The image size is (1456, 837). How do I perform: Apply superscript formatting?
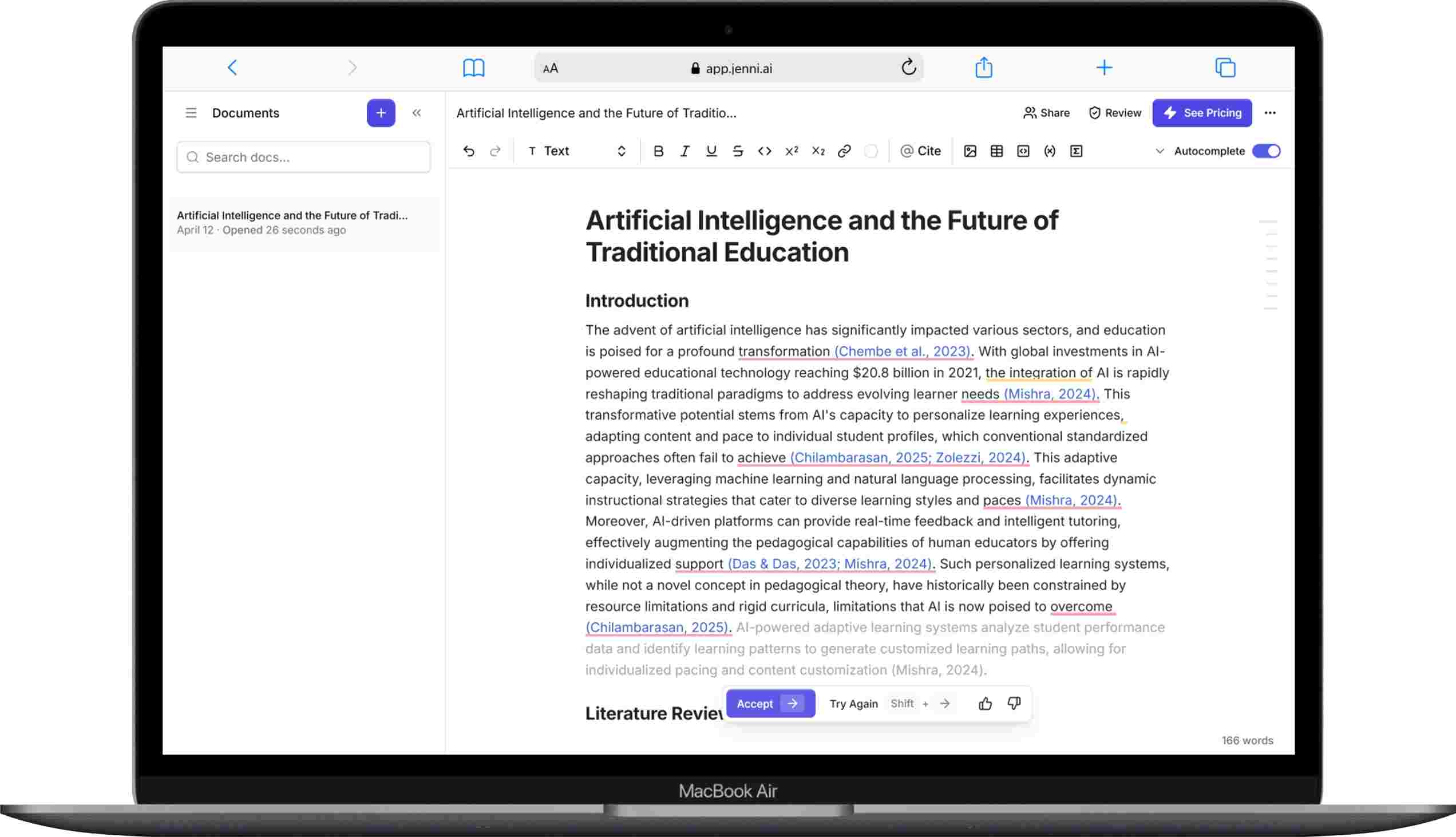pyautogui.click(x=791, y=151)
